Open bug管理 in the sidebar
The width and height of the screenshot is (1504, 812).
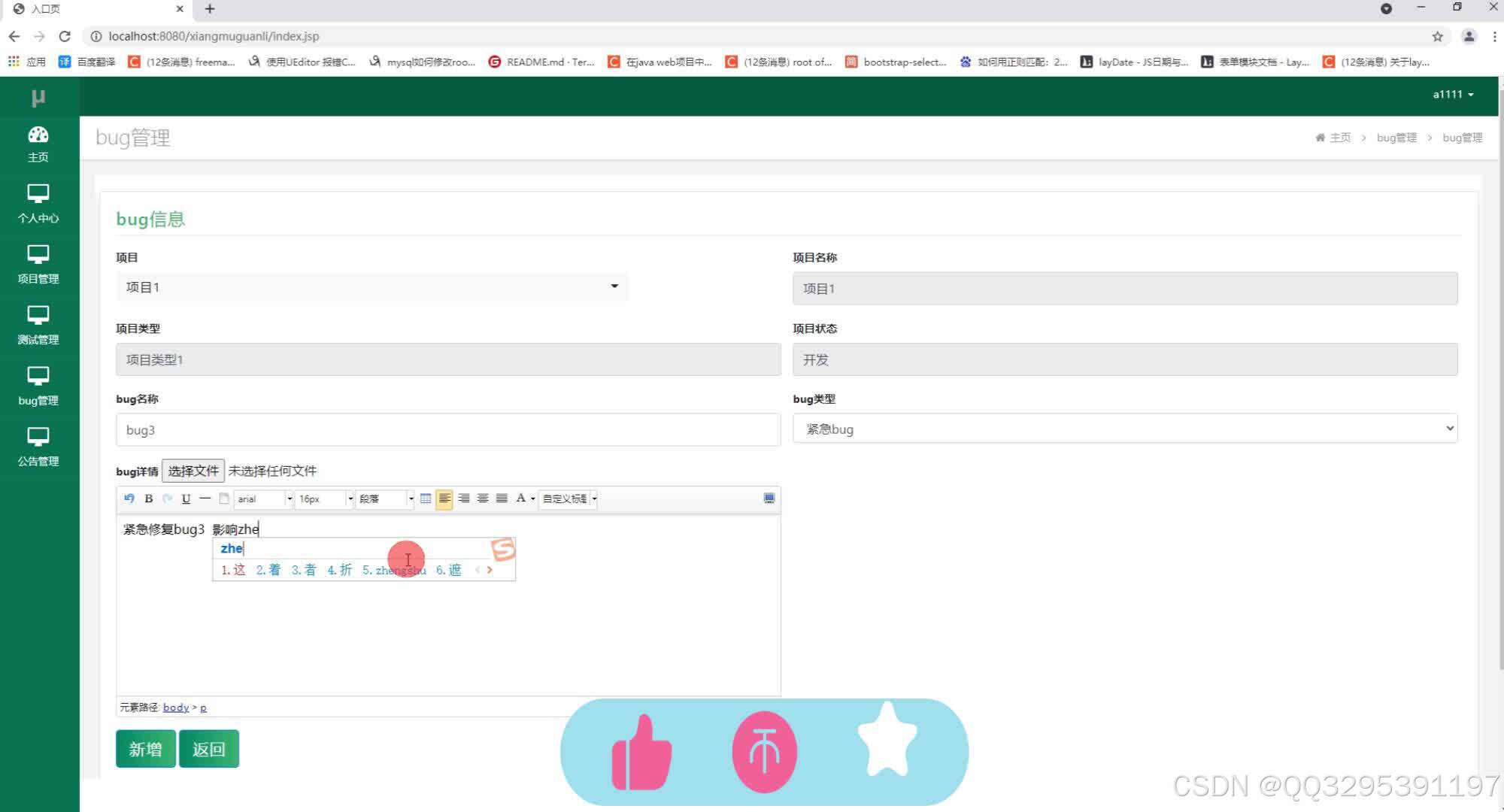click(x=38, y=387)
